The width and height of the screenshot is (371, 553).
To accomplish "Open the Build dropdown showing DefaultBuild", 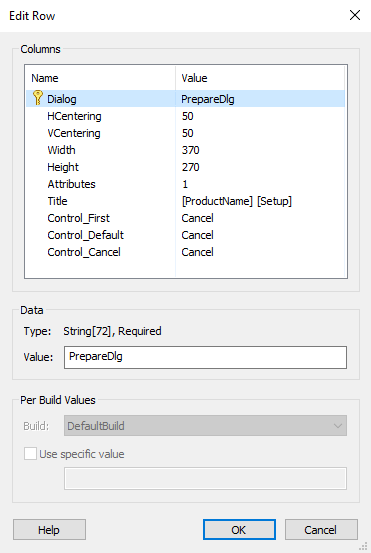I will click(x=205, y=426).
